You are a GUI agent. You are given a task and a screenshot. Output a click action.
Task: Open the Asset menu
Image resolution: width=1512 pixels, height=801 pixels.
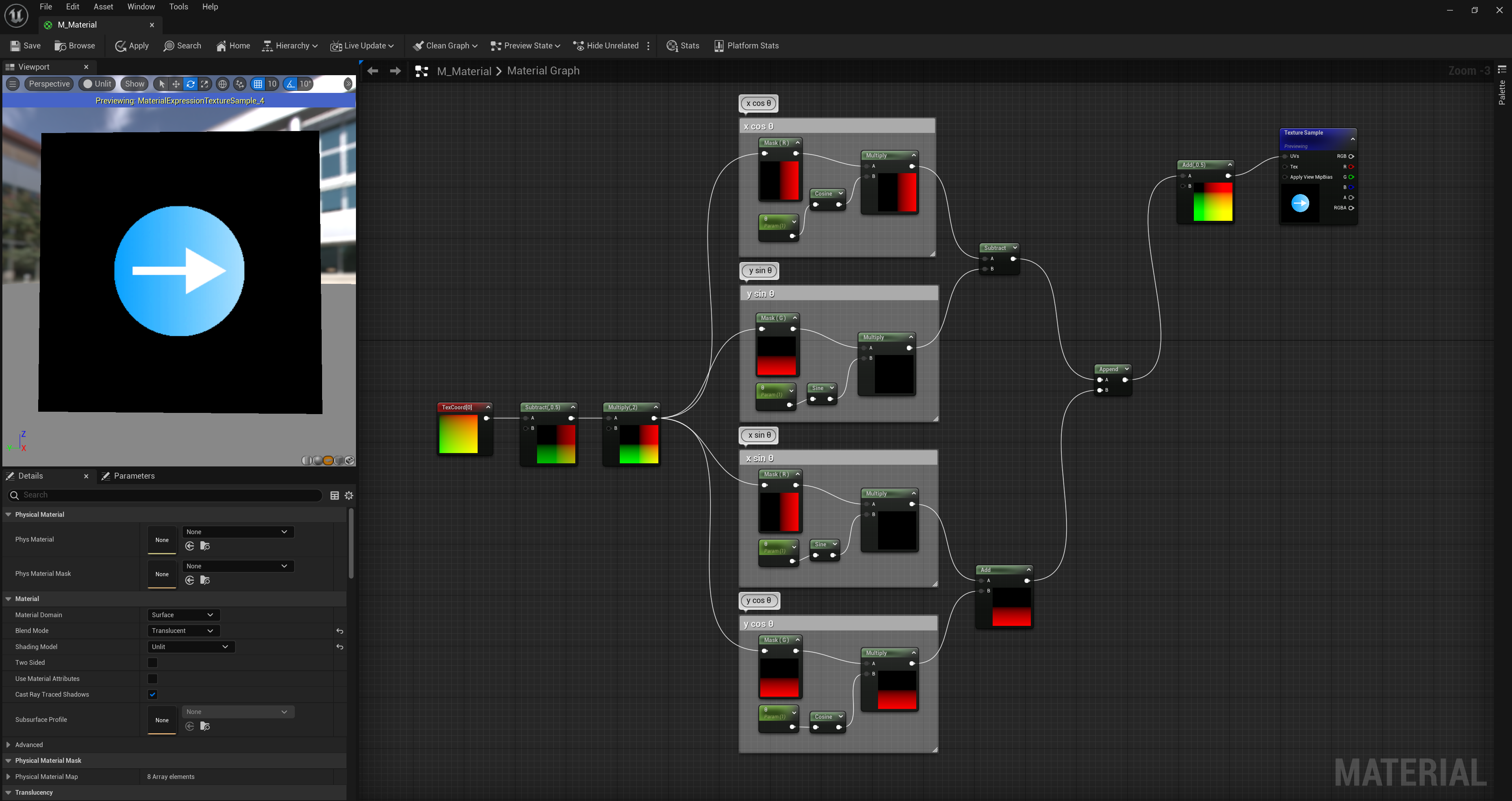pos(103,6)
